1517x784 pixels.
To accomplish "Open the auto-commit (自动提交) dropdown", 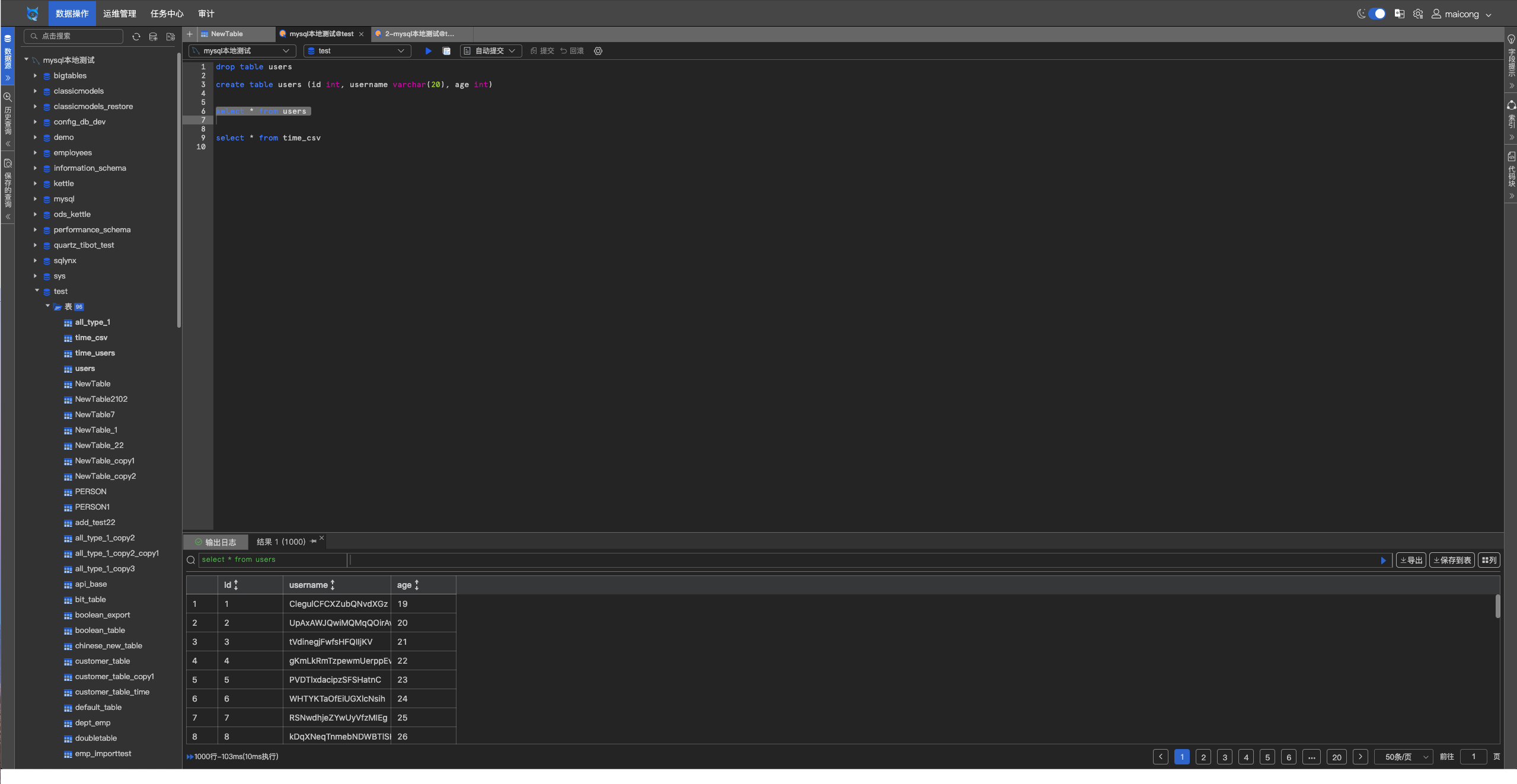I will pos(491,51).
